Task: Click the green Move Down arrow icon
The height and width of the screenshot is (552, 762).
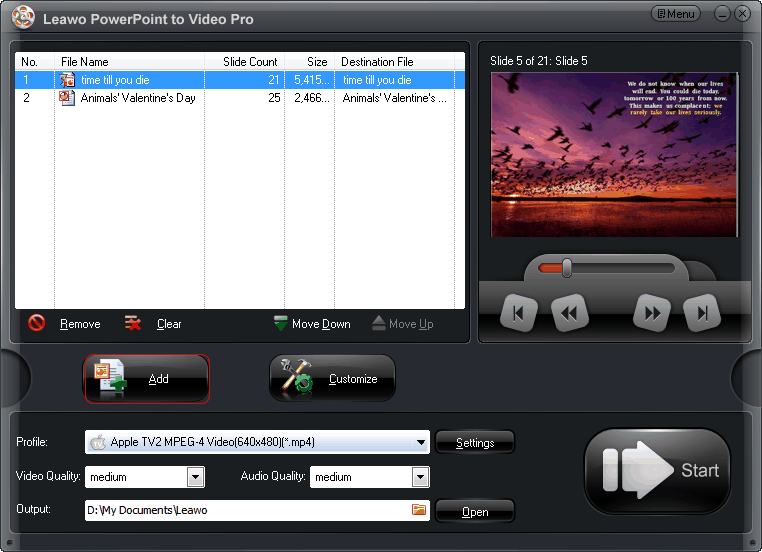Action: pos(280,323)
